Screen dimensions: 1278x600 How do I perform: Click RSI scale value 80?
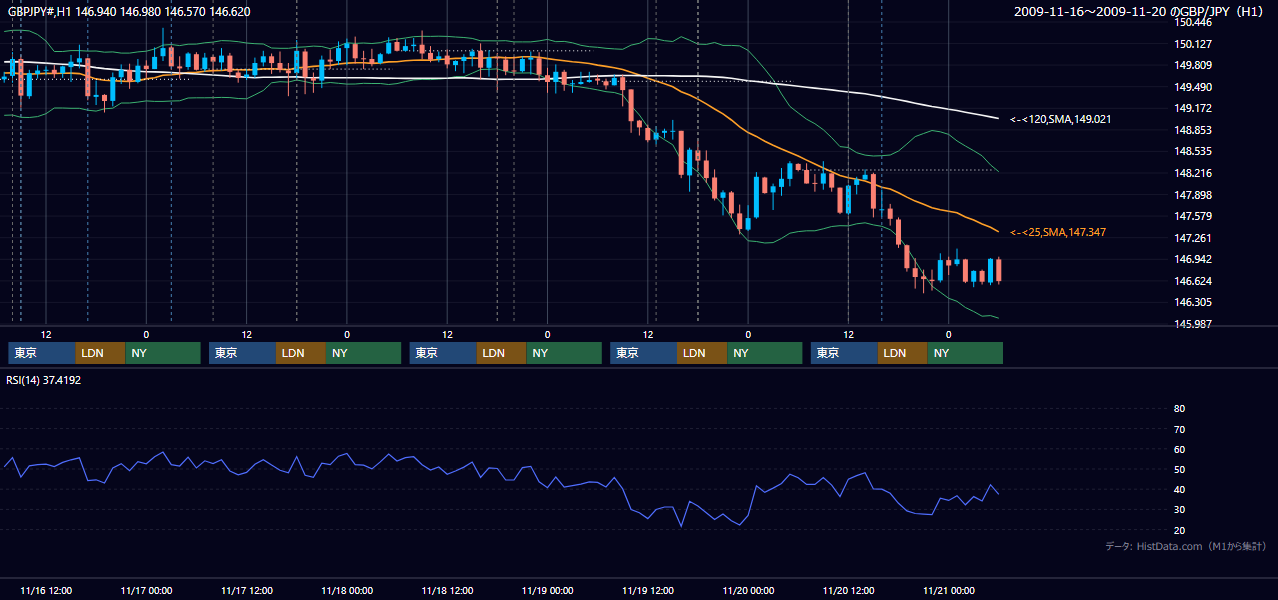coord(1179,409)
